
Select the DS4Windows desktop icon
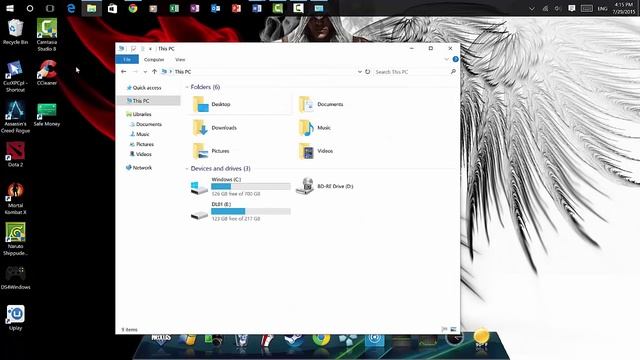[16, 278]
